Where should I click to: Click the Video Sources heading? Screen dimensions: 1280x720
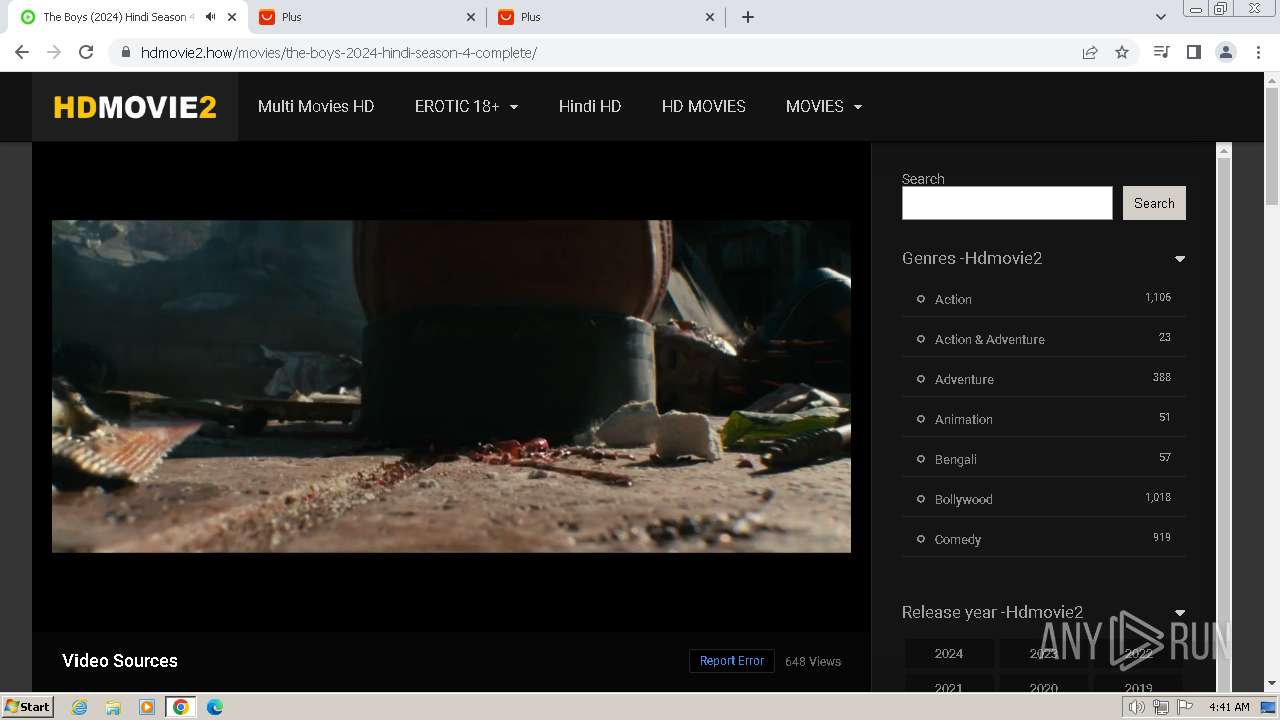(120, 661)
